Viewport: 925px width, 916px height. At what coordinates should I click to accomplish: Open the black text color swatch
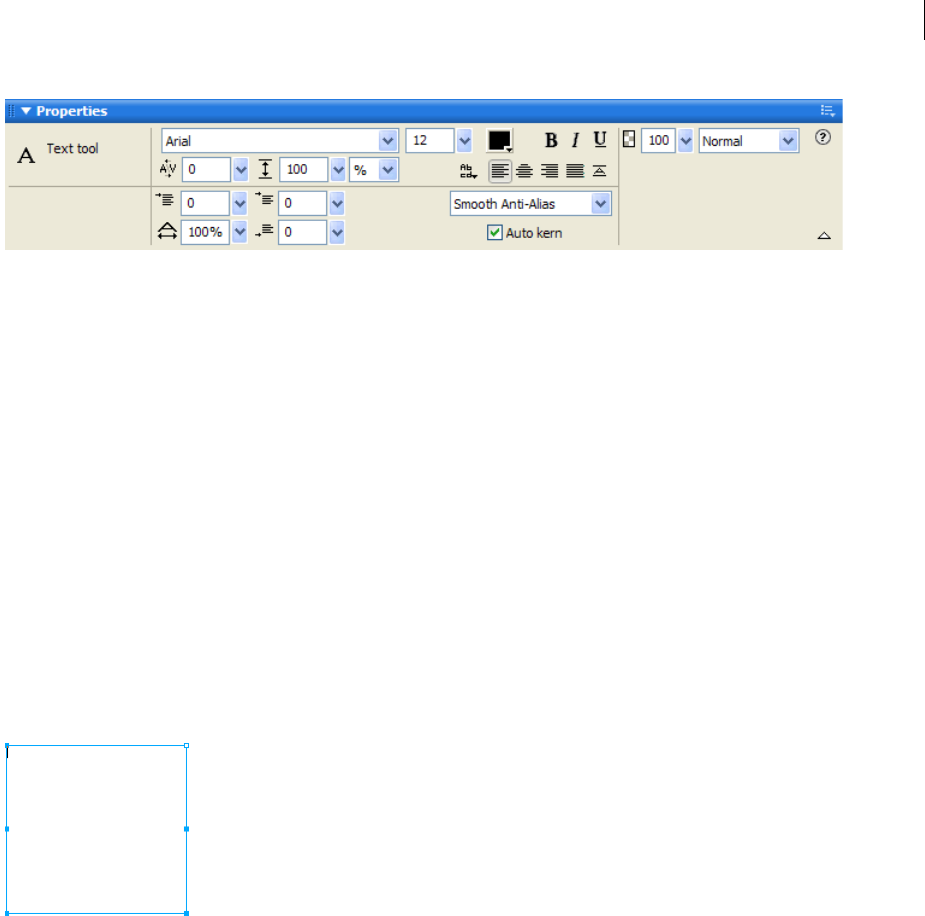pos(500,141)
